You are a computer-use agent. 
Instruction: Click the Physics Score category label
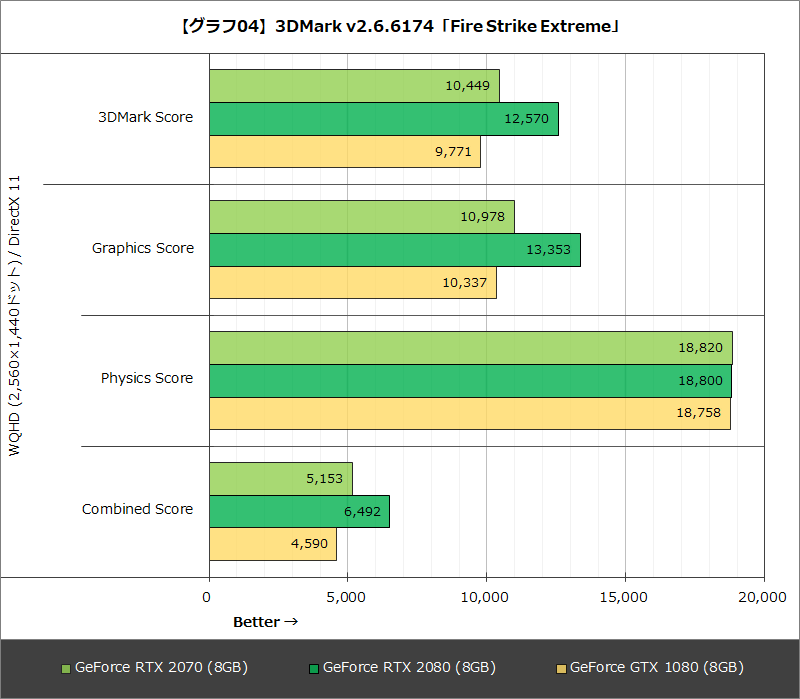click(x=145, y=378)
